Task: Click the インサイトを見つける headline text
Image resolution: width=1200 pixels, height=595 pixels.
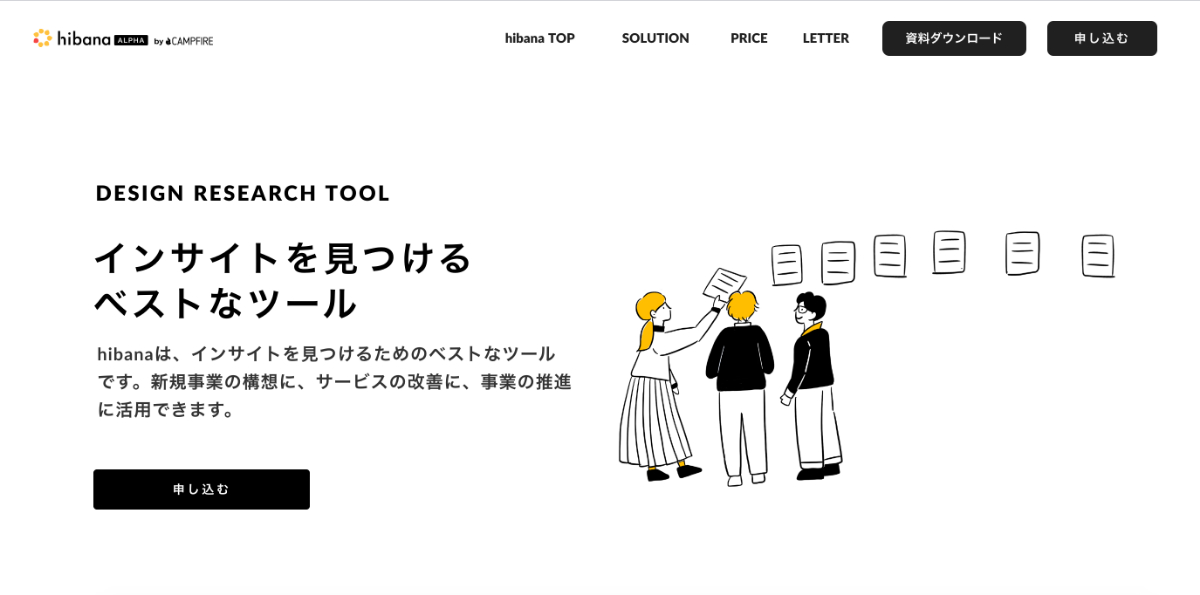Action: (x=283, y=257)
